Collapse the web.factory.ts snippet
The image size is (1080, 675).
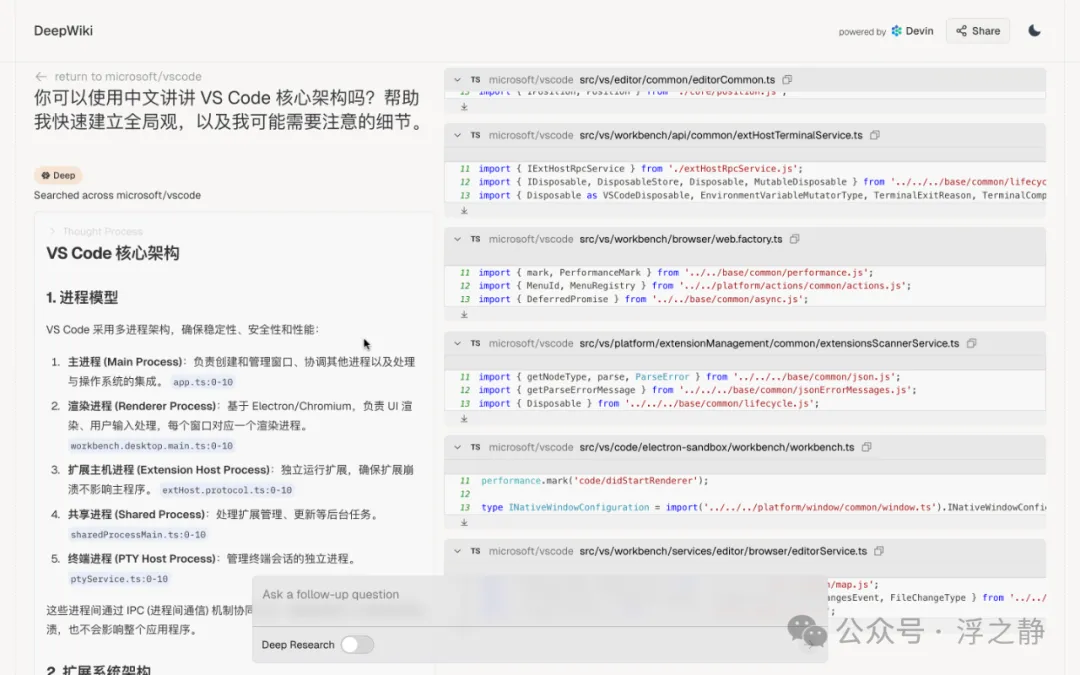click(x=457, y=240)
